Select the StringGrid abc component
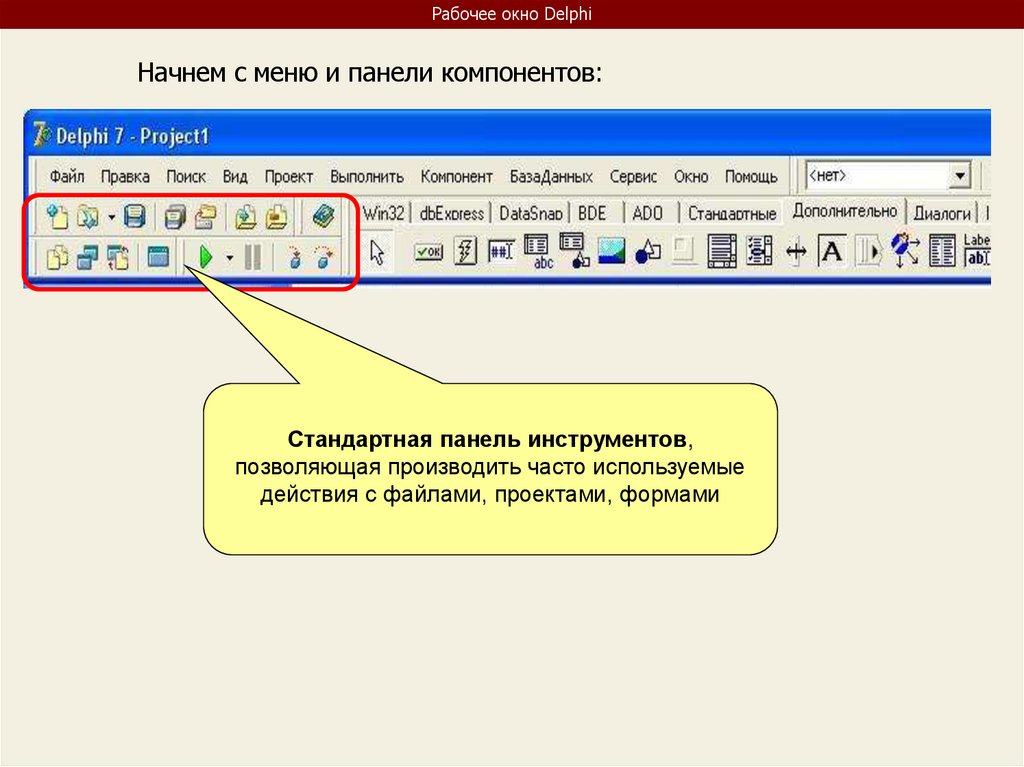 click(538, 252)
